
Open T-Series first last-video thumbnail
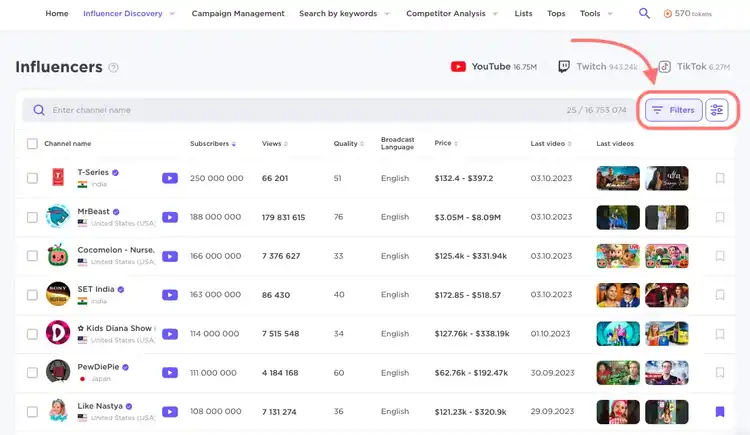(x=618, y=178)
